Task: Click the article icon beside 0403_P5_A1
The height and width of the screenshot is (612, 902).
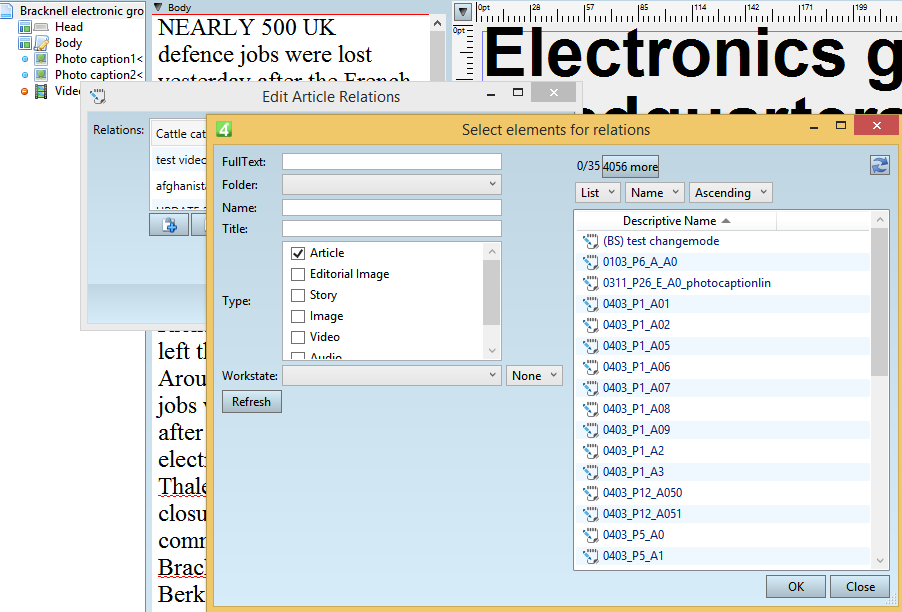Action: tap(591, 556)
